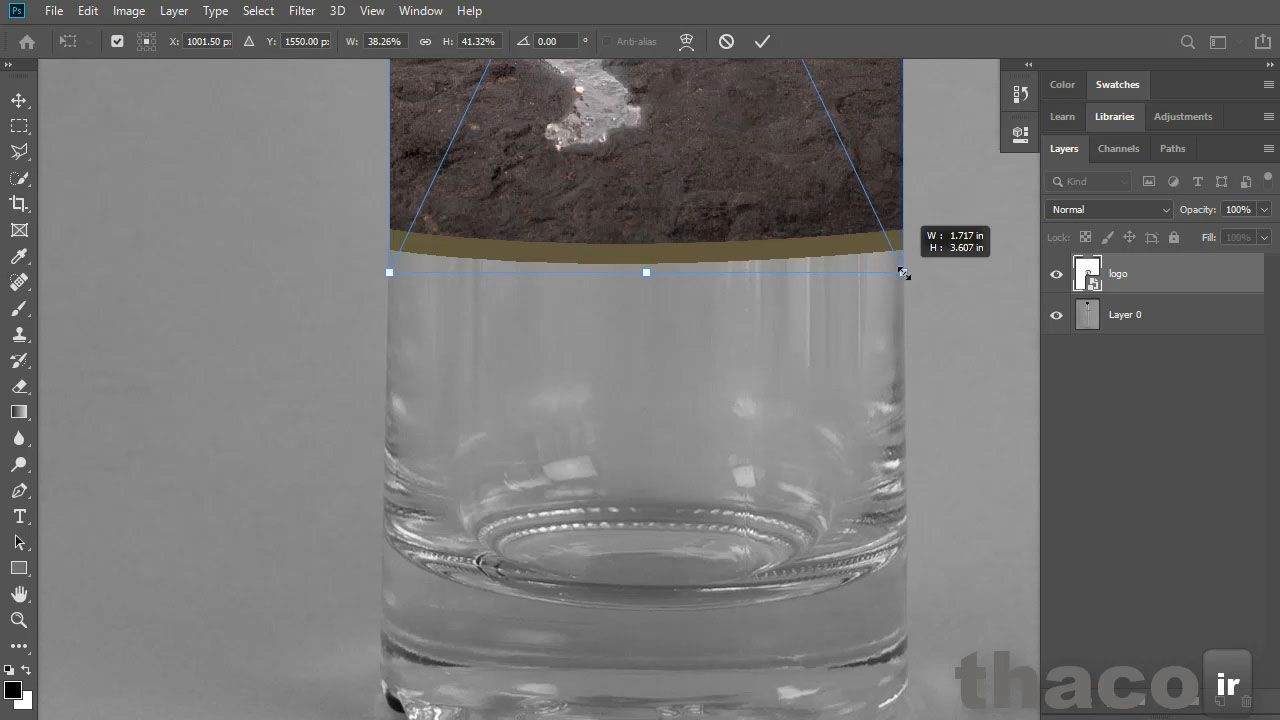Image resolution: width=1280 pixels, height=720 pixels.
Task: Hide Layer 0
Action: pyautogui.click(x=1056, y=315)
